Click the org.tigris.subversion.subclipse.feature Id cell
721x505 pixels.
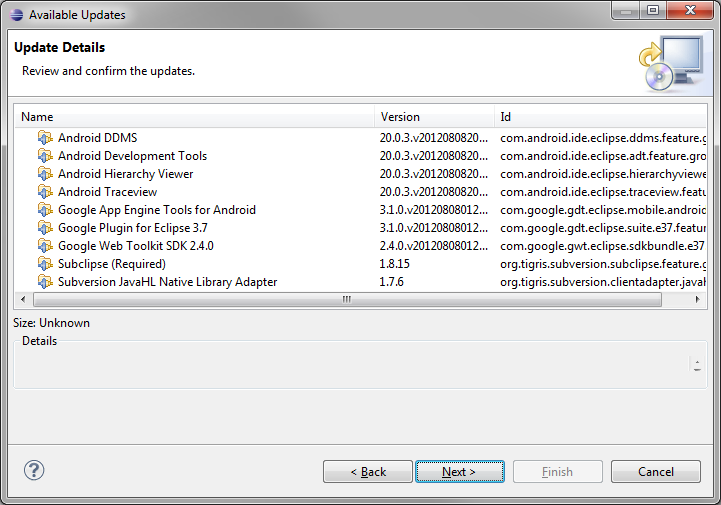click(x=603, y=264)
